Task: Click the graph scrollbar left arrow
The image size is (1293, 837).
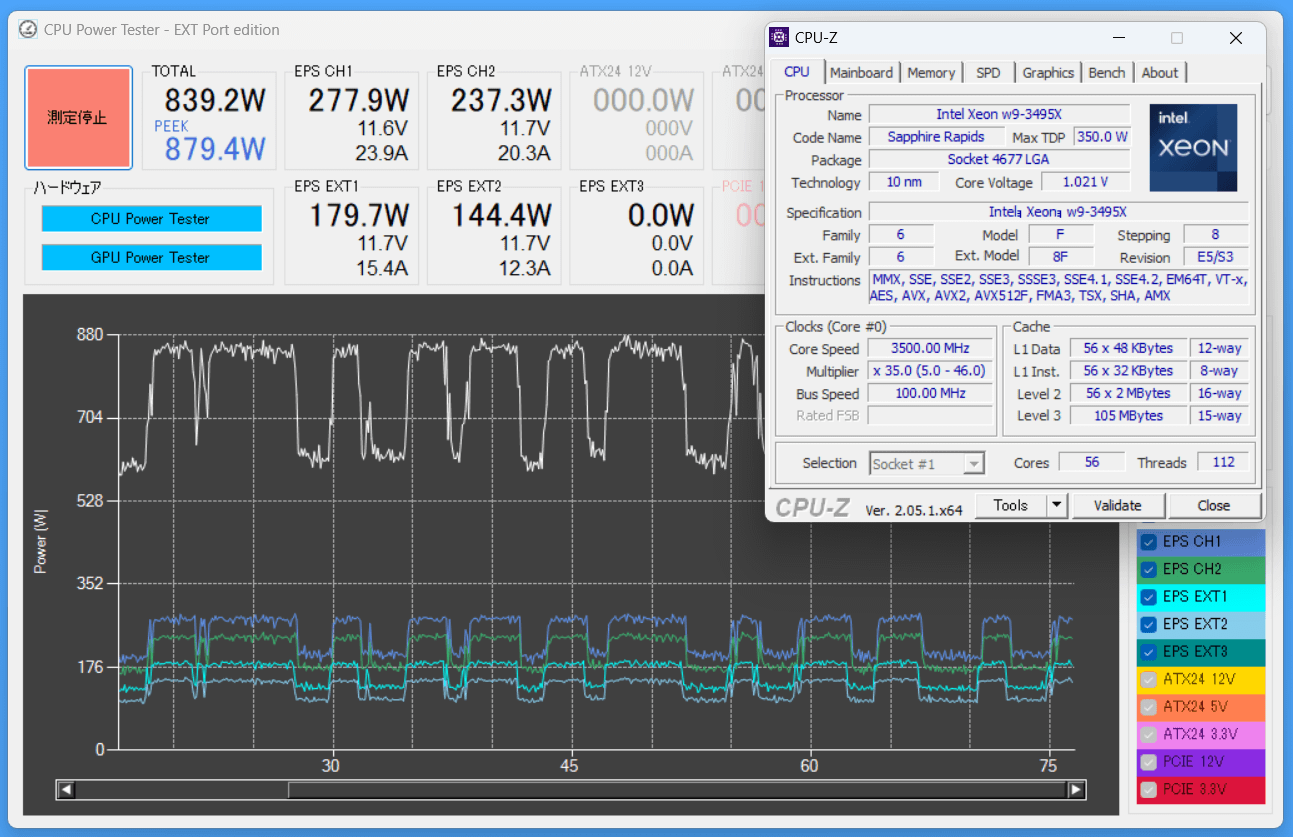Action: pos(66,790)
